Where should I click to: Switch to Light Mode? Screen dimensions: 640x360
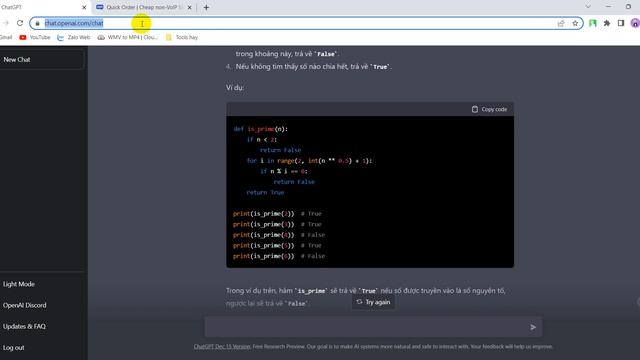coord(19,284)
